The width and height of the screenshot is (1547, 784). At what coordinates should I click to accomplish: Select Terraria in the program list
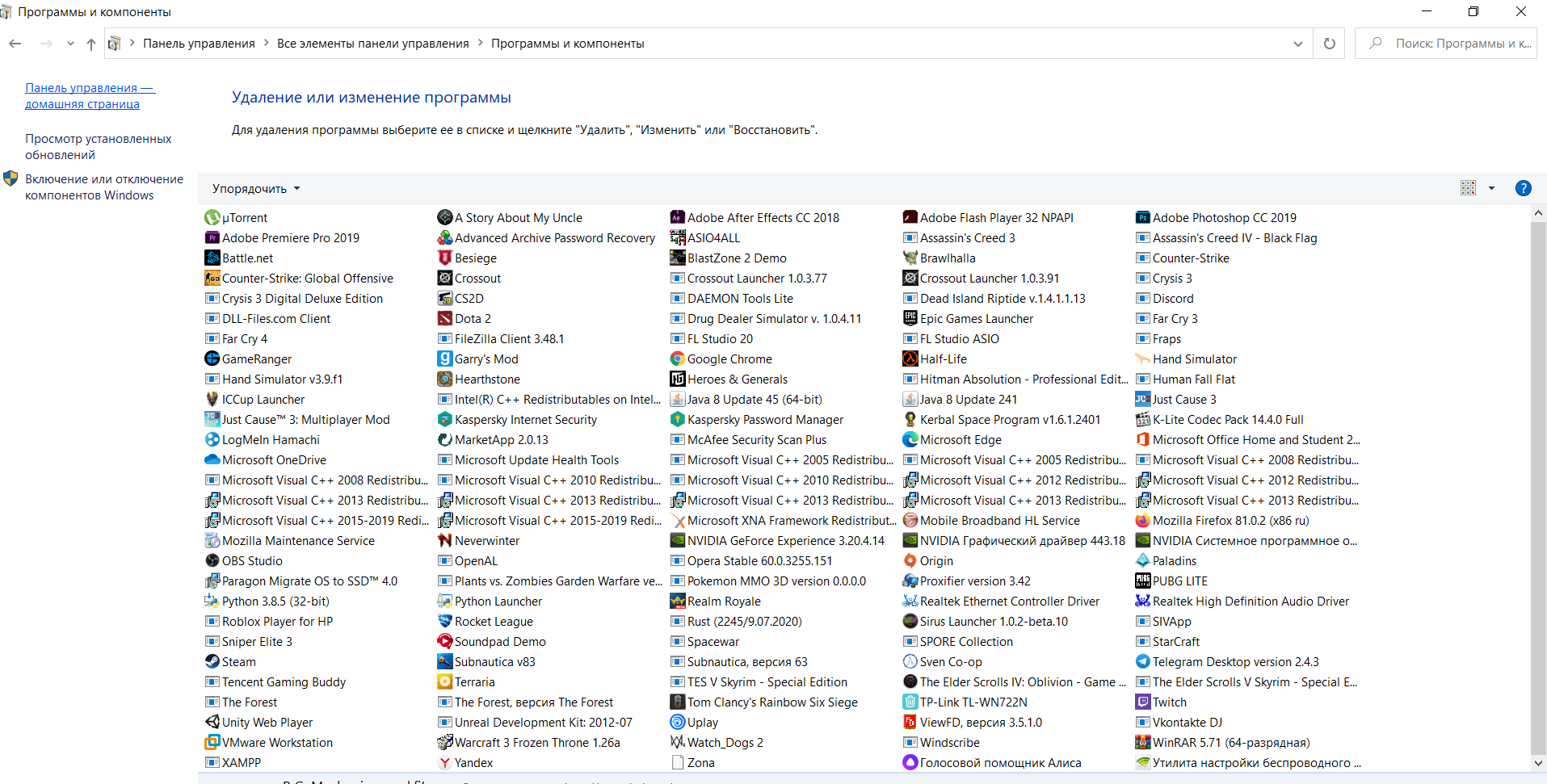tap(466, 682)
